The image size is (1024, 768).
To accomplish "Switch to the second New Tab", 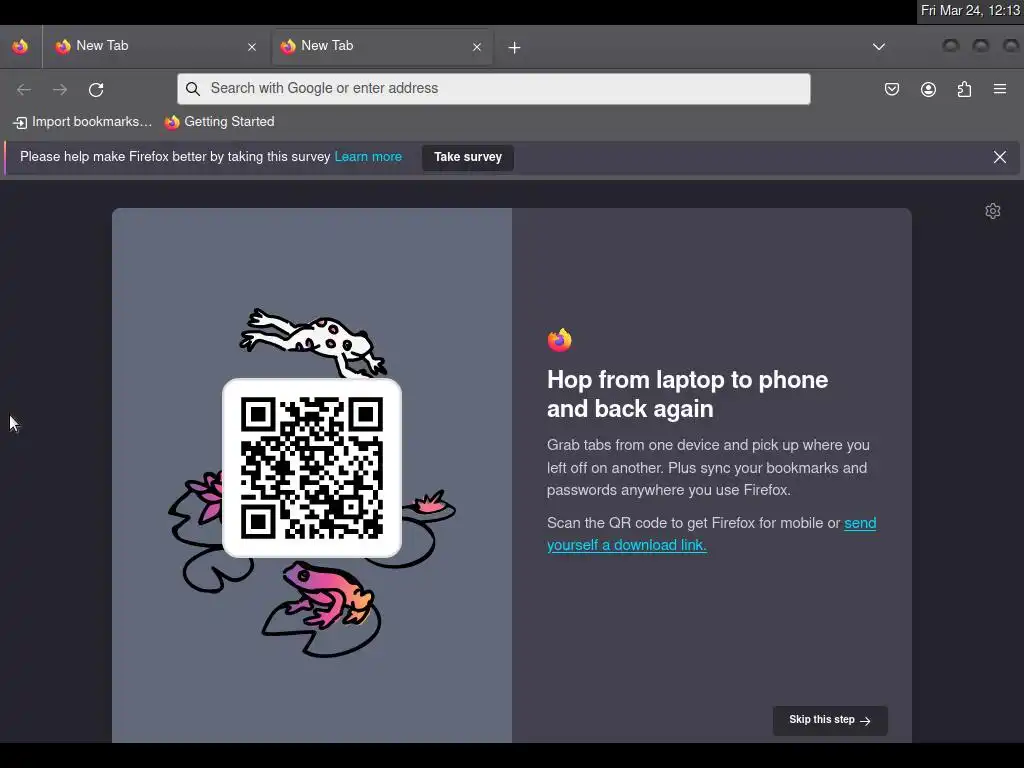I will coord(382,46).
